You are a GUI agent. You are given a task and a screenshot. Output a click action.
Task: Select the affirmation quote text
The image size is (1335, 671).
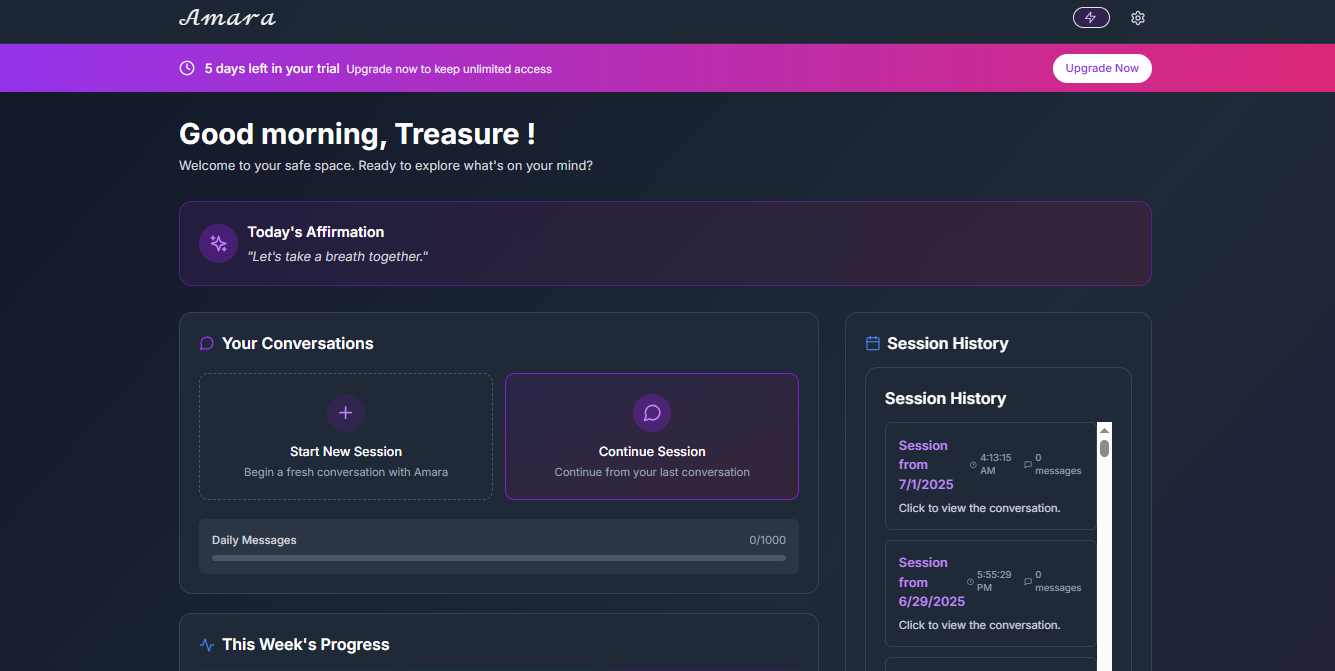coord(338,257)
